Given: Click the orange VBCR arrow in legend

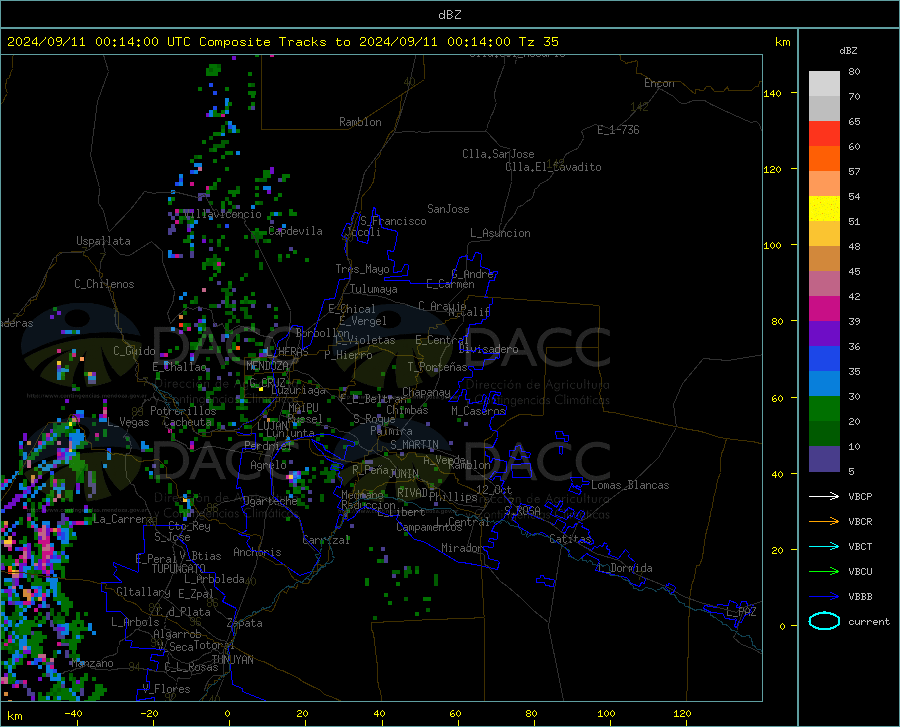Looking at the screenshot, I should point(824,522).
